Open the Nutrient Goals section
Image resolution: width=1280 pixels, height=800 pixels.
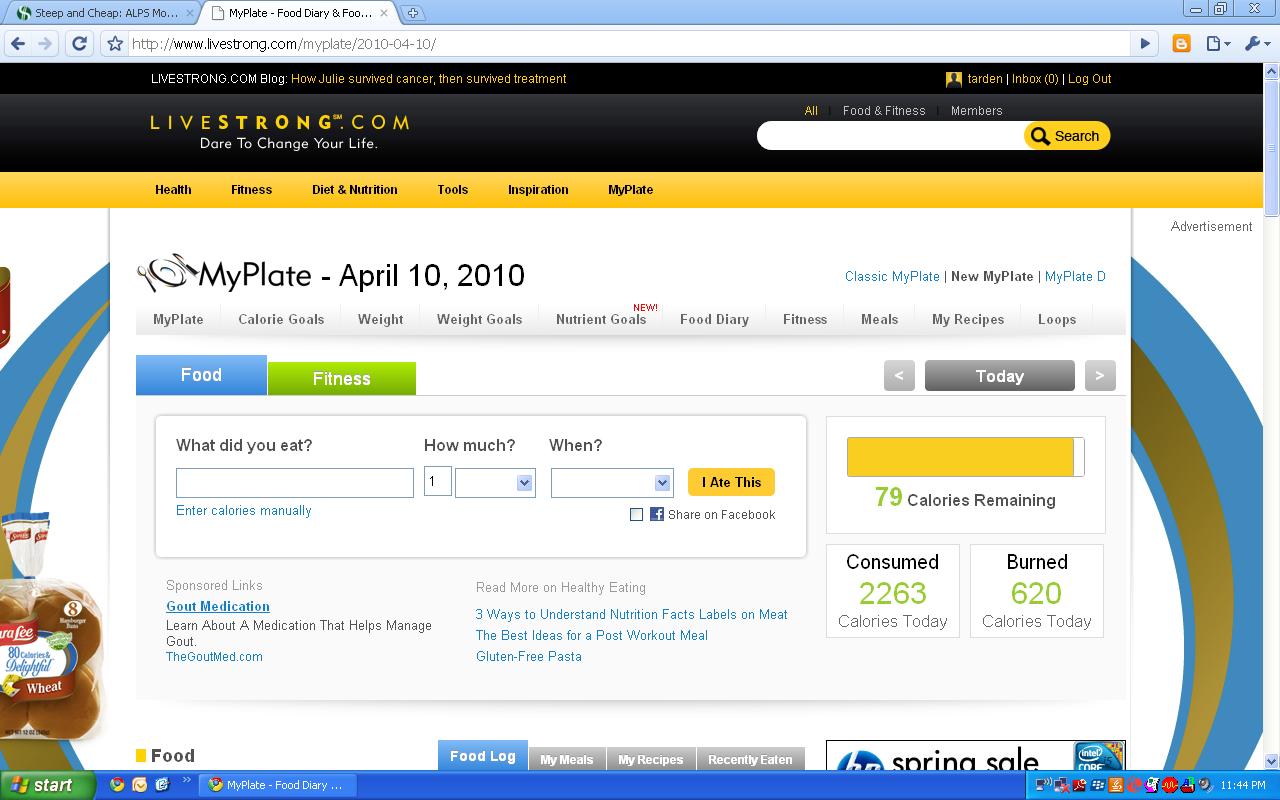(601, 319)
